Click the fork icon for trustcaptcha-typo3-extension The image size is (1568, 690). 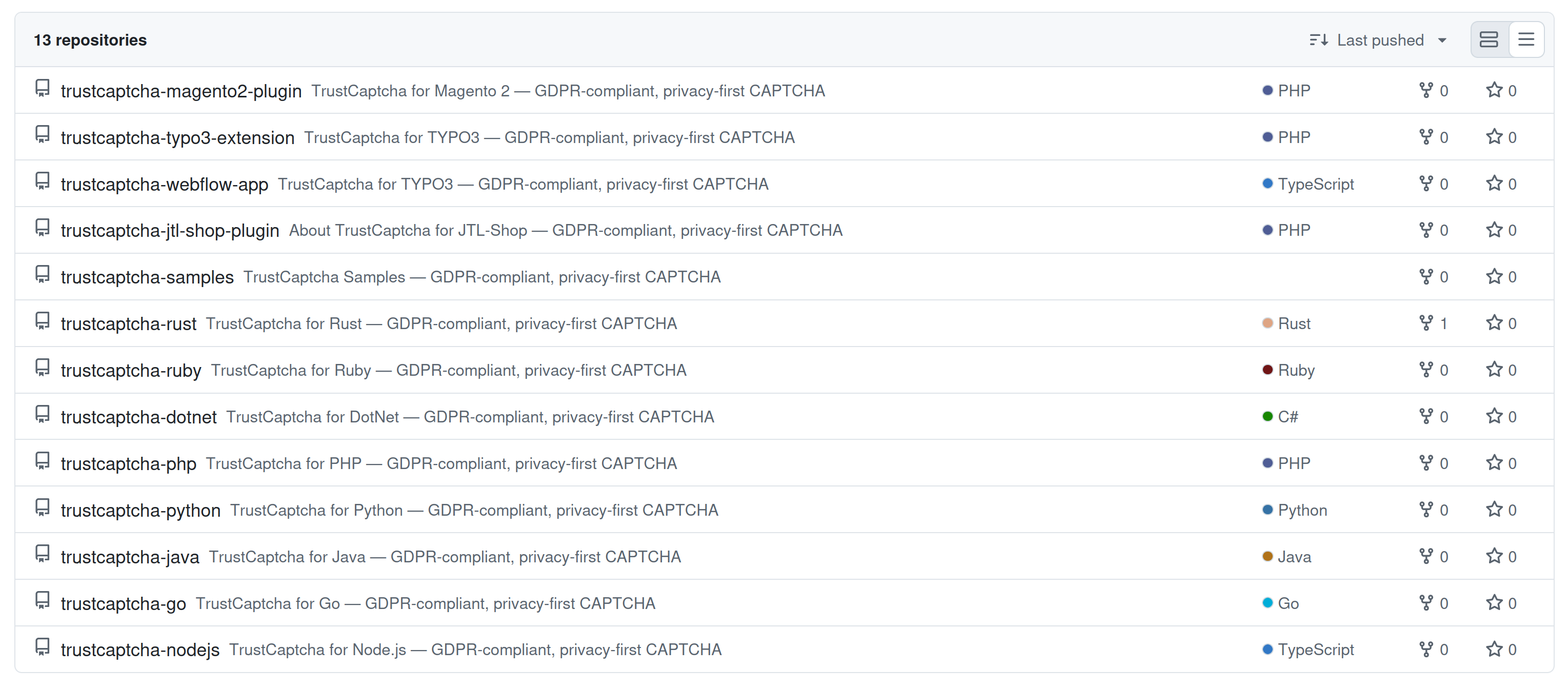click(1425, 137)
